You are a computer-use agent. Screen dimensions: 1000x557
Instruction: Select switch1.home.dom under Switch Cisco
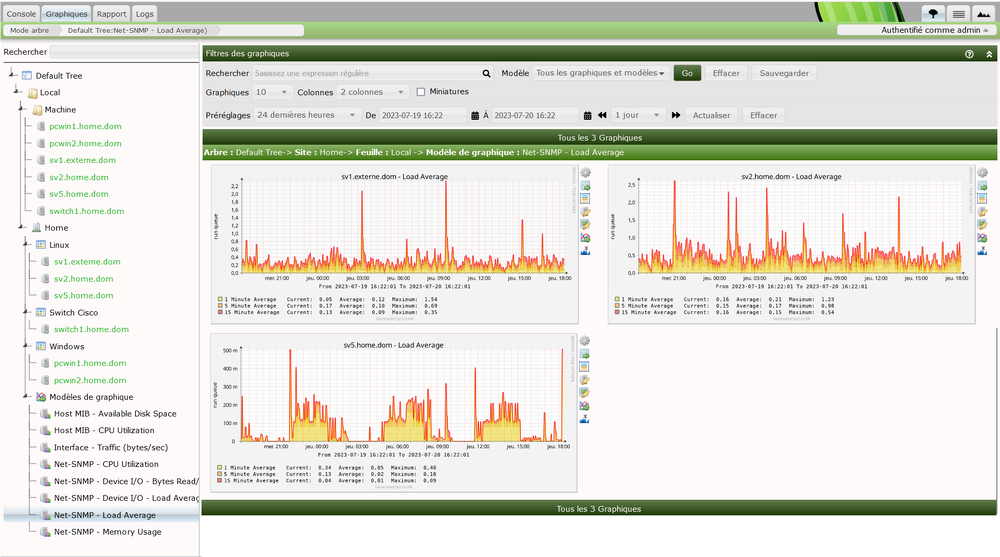tap(91, 329)
